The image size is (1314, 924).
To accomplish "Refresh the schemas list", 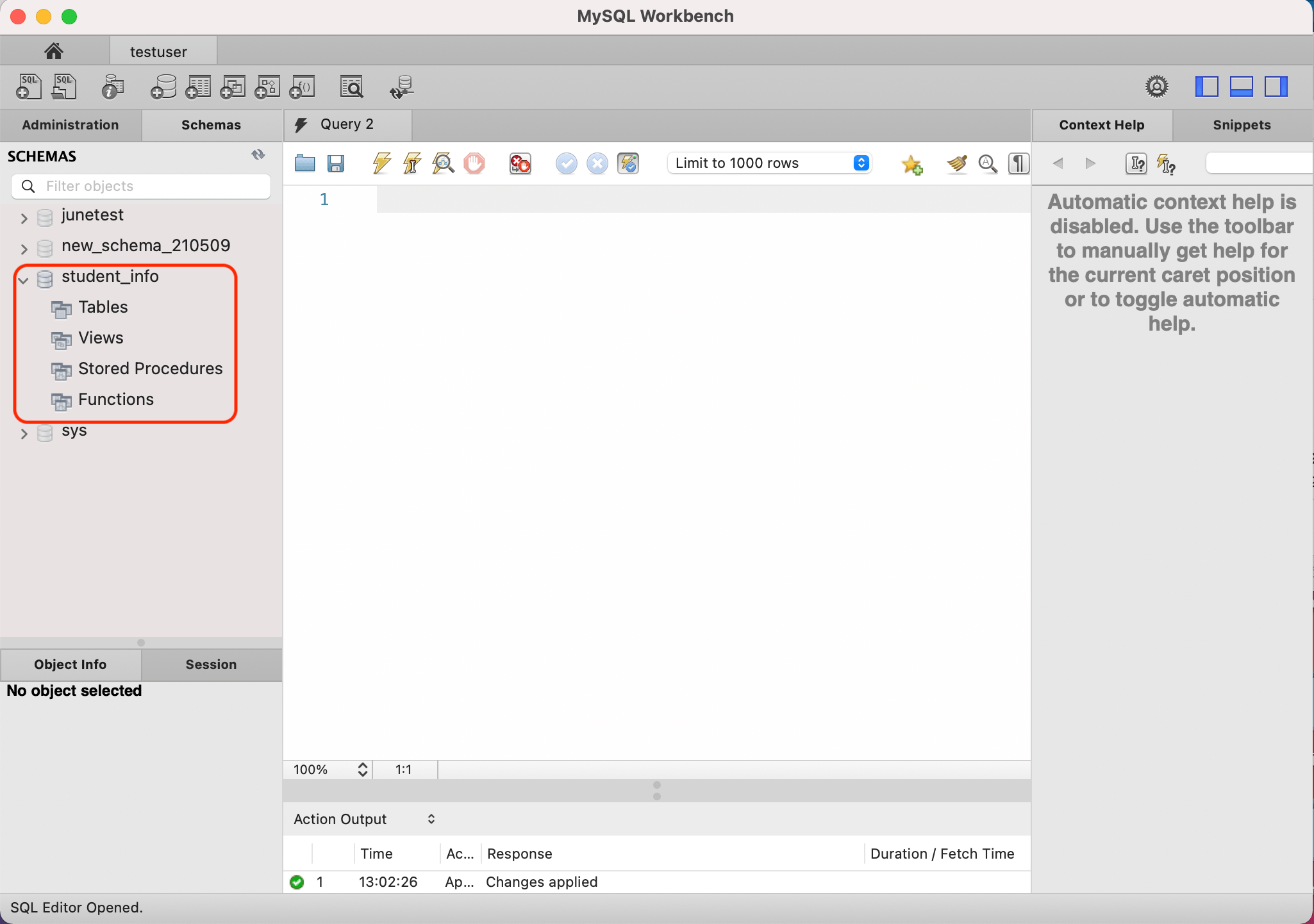I will click(x=258, y=155).
